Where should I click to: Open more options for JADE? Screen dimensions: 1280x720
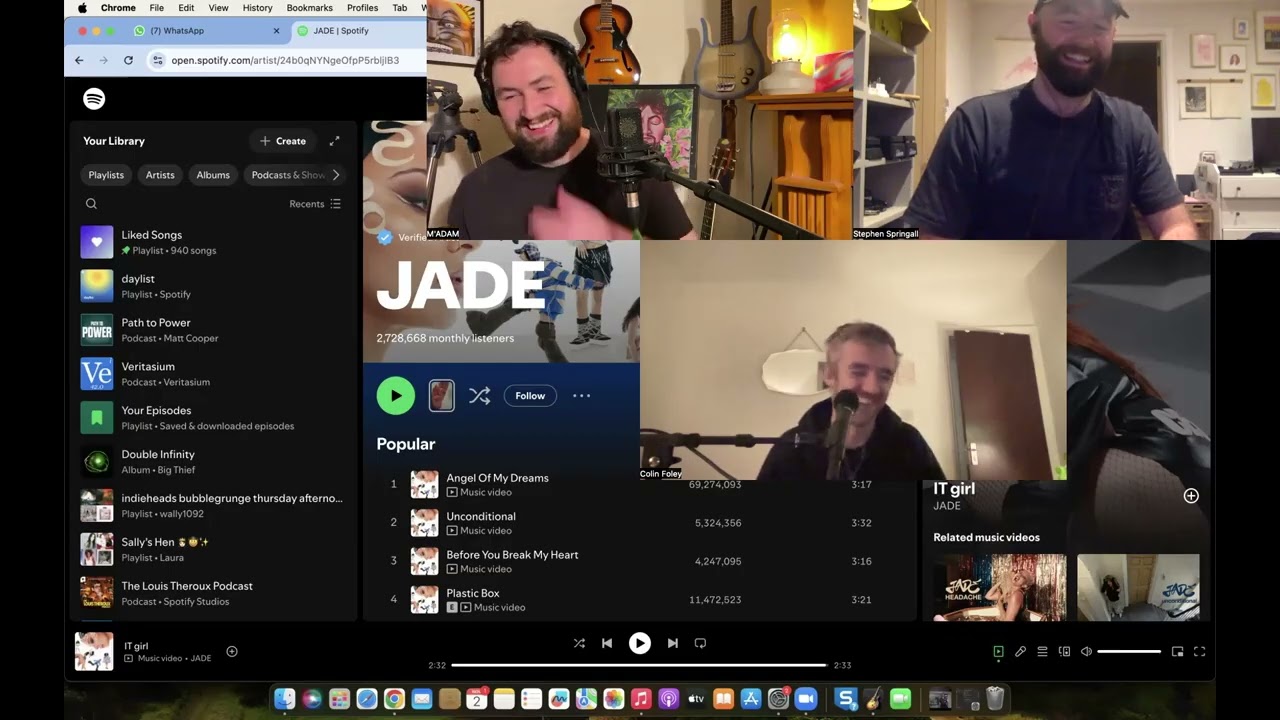[x=581, y=396]
